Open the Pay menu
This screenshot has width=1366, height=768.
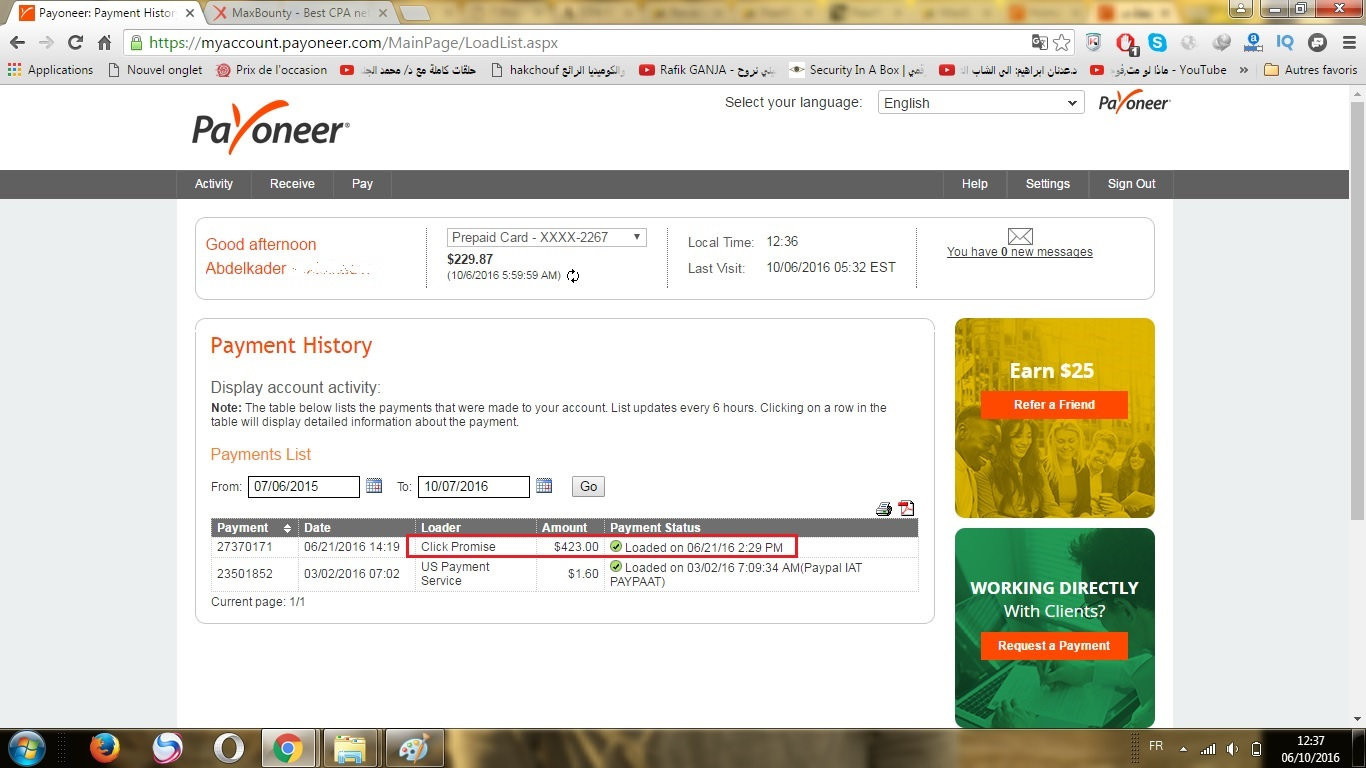point(362,184)
